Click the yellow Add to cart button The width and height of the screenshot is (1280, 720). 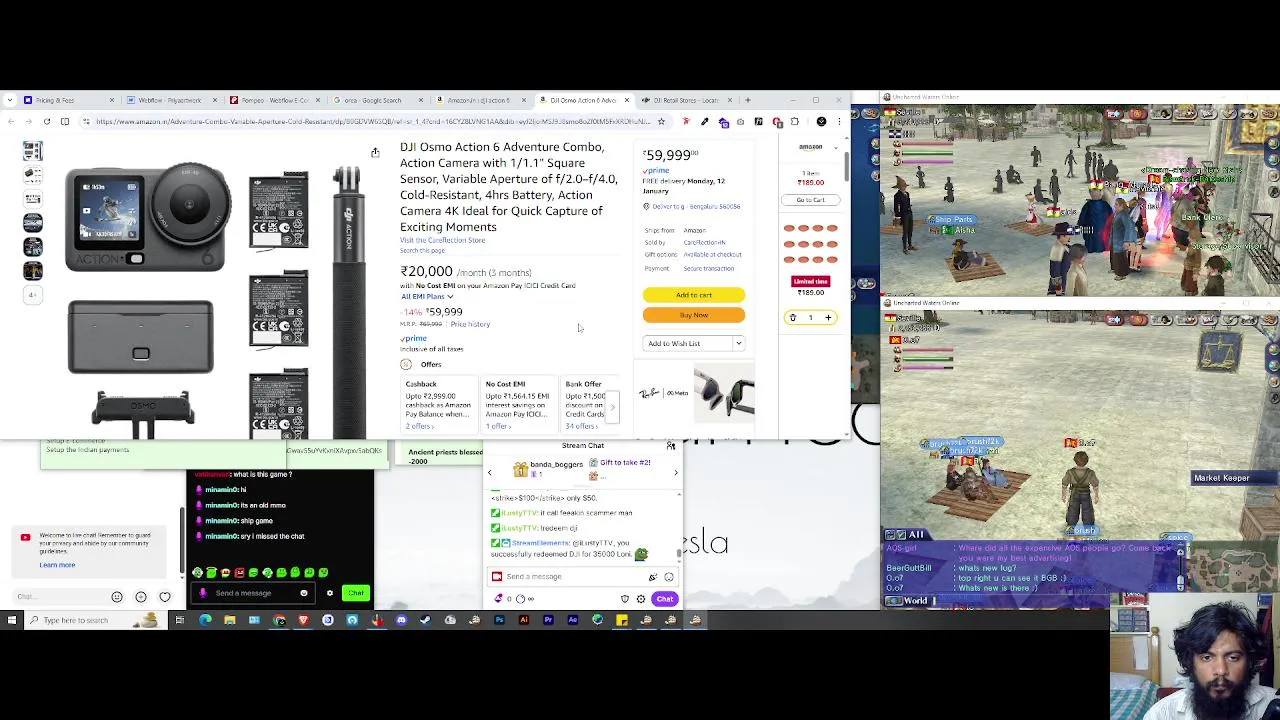(693, 295)
